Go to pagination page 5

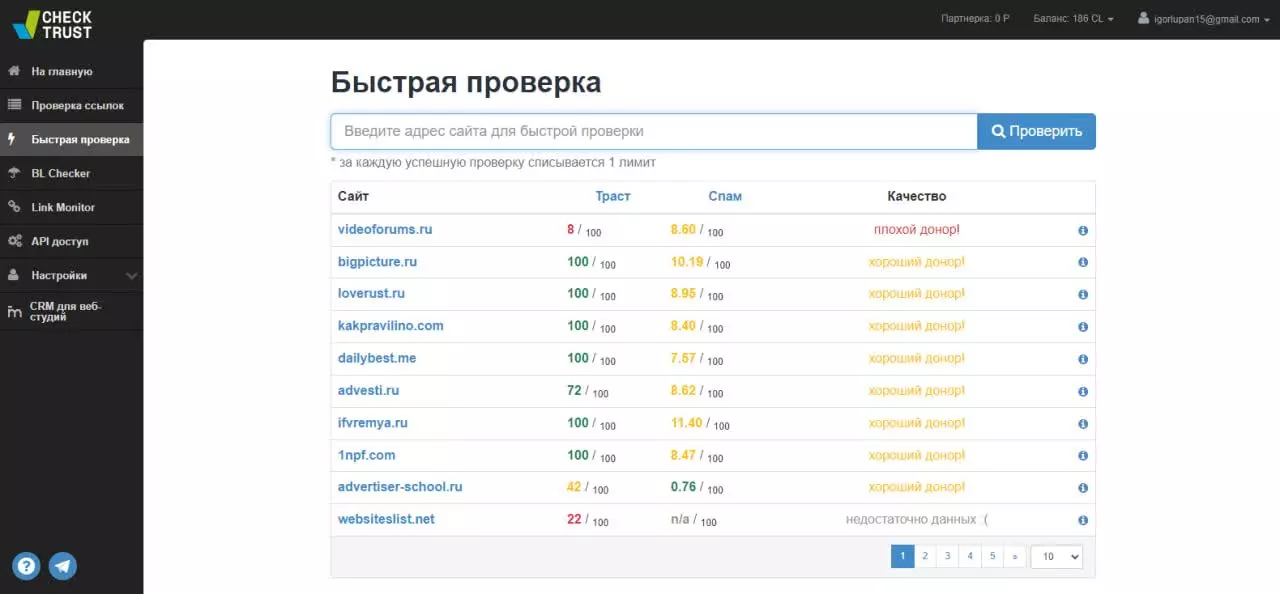[x=992, y=556]
